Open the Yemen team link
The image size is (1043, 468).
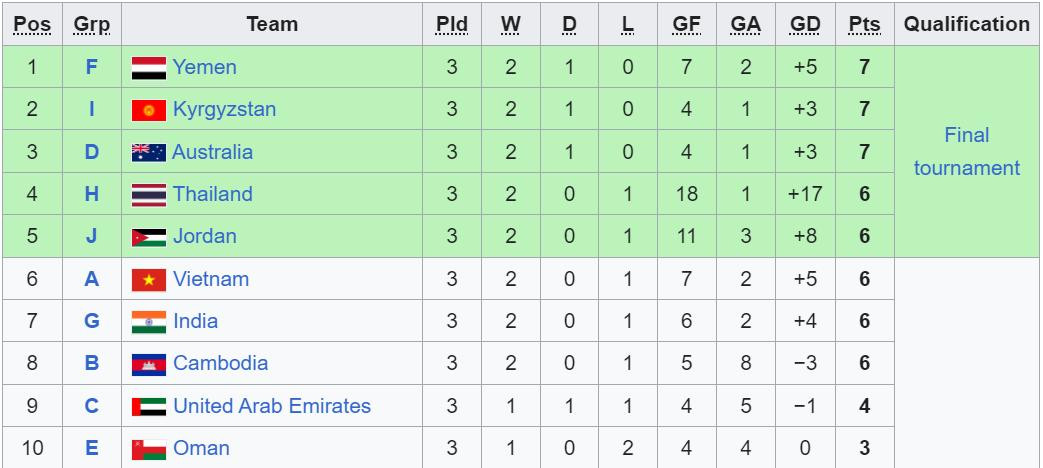(x=204, y=67)
